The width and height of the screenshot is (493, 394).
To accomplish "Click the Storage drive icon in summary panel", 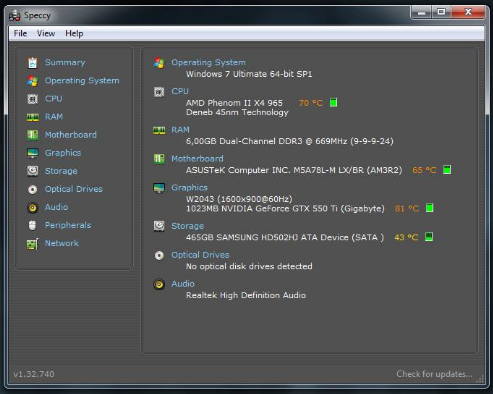I will pos(159,226).
